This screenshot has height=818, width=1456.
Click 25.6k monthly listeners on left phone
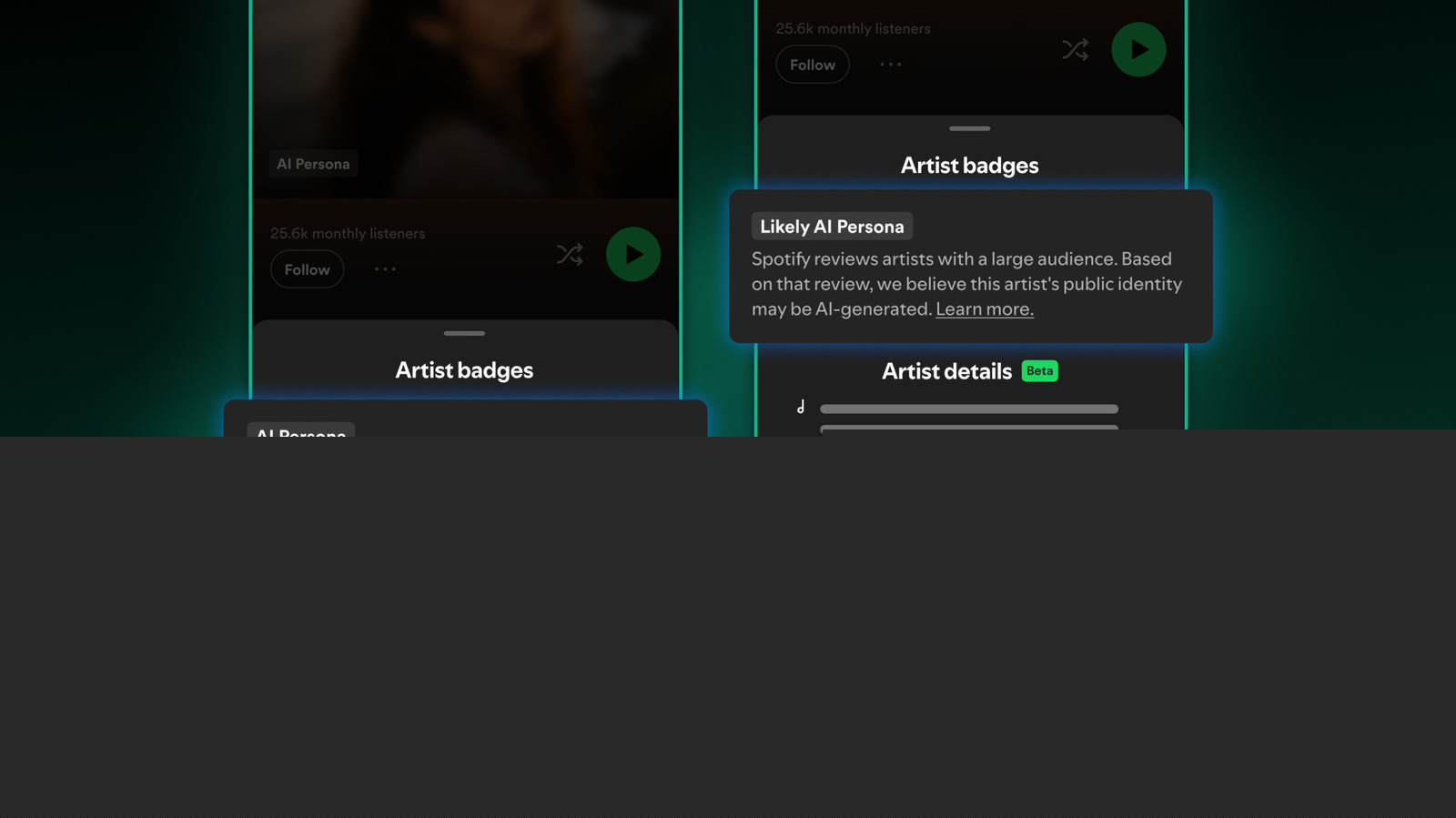(348, 234)
